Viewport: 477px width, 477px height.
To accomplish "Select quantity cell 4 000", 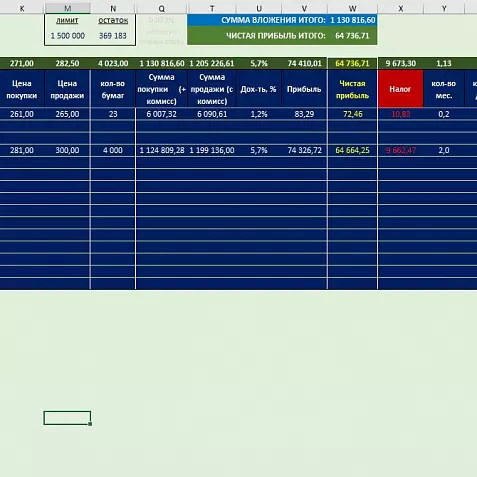I will tap(113, 150).
